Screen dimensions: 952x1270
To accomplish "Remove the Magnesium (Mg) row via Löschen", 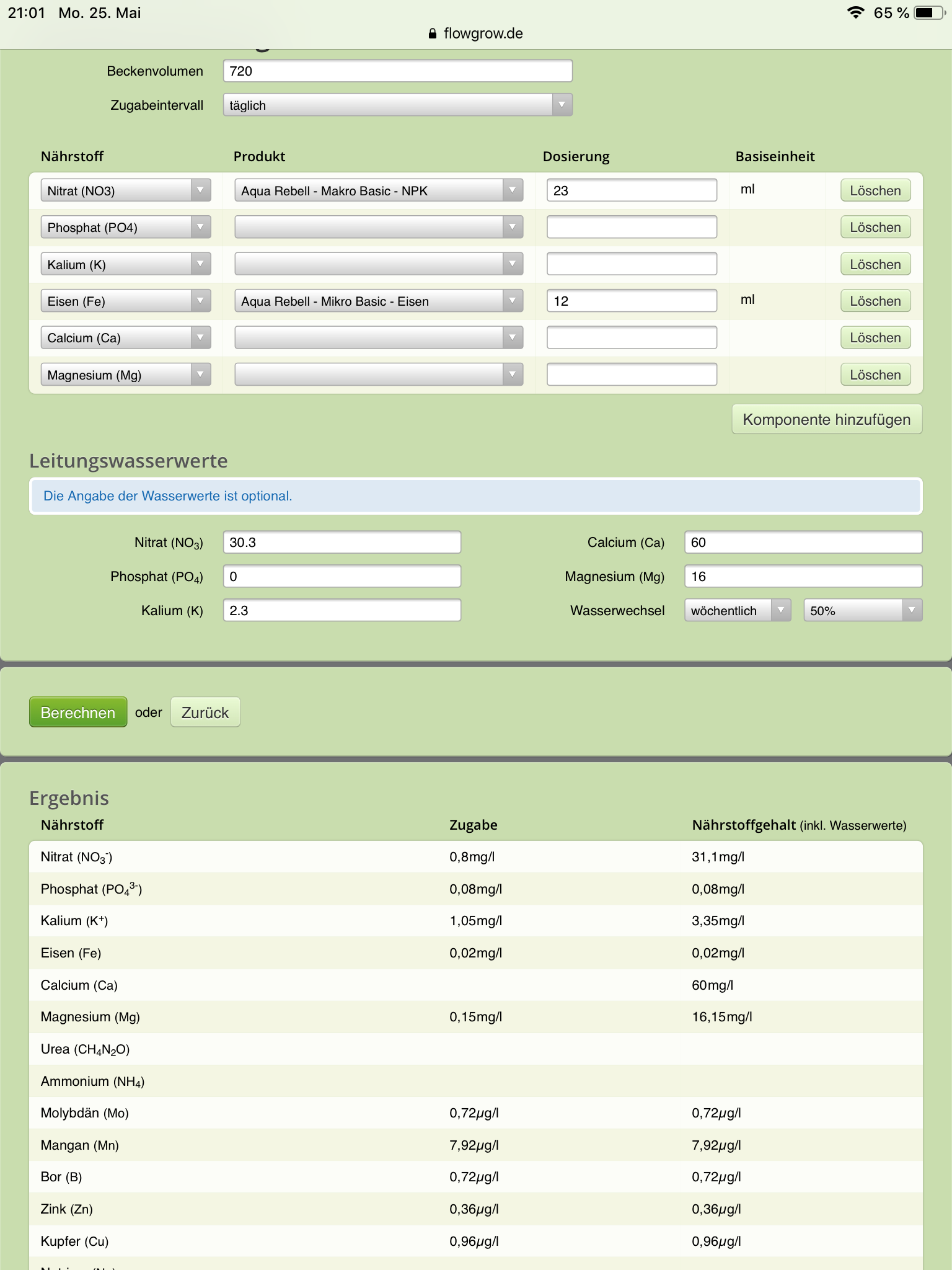I will [875, 375].
